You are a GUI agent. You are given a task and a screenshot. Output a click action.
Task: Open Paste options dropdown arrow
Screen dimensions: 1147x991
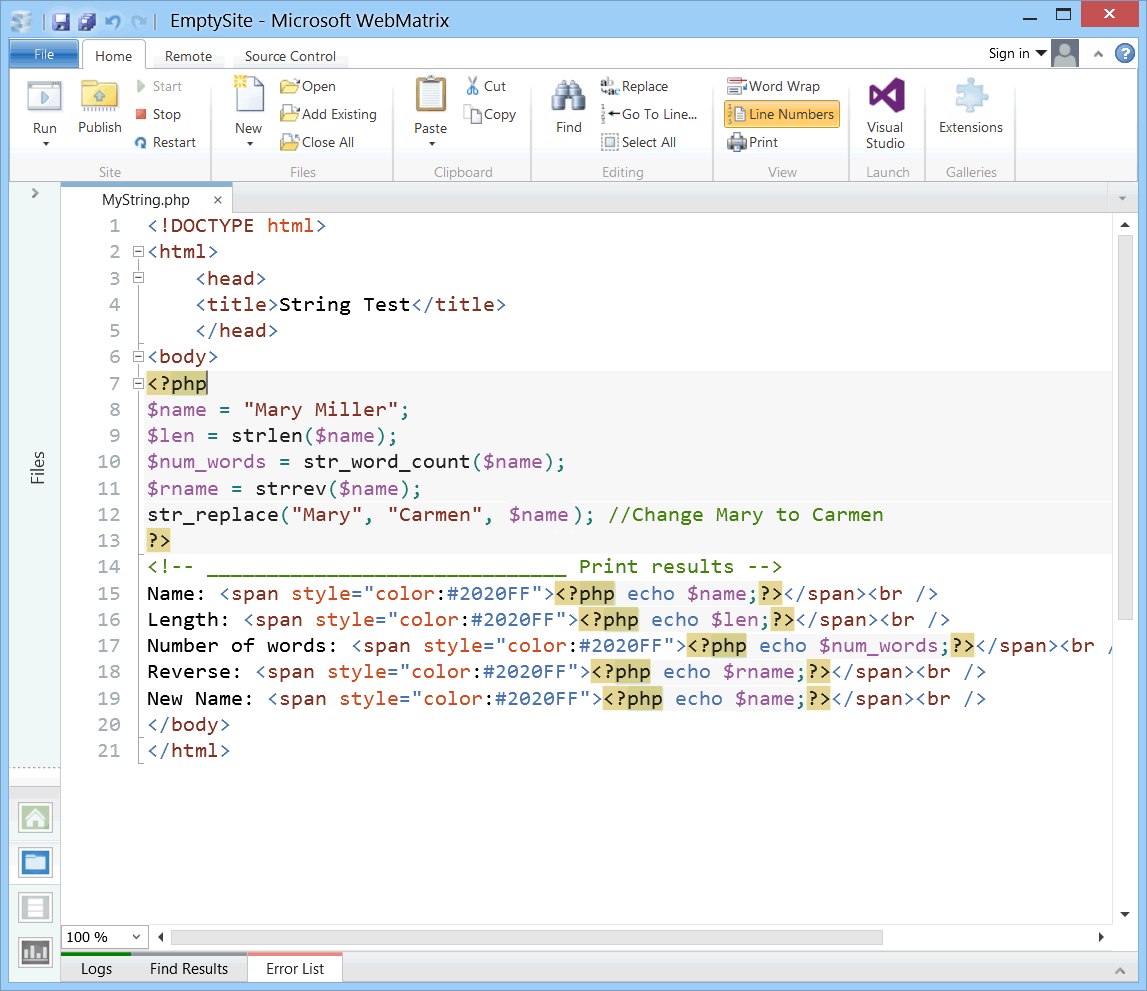pyautogui.click(x=432, y=144)
